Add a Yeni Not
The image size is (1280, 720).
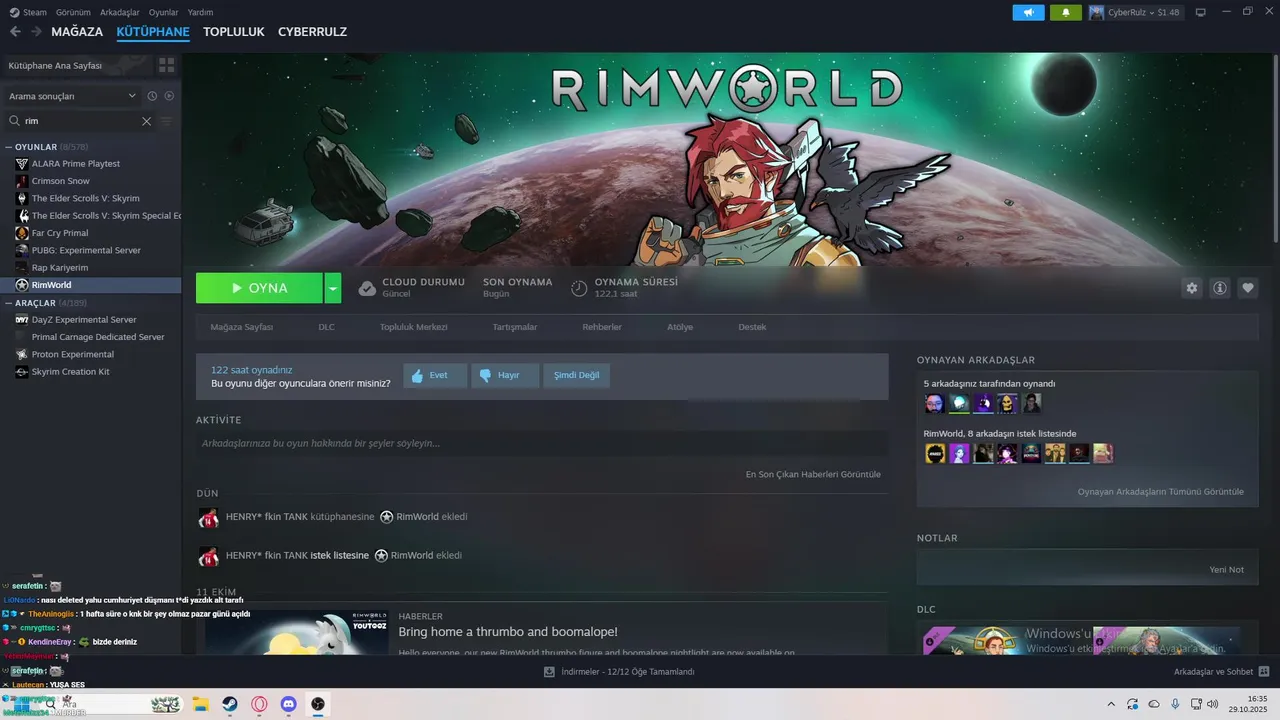pos(1227,569)
